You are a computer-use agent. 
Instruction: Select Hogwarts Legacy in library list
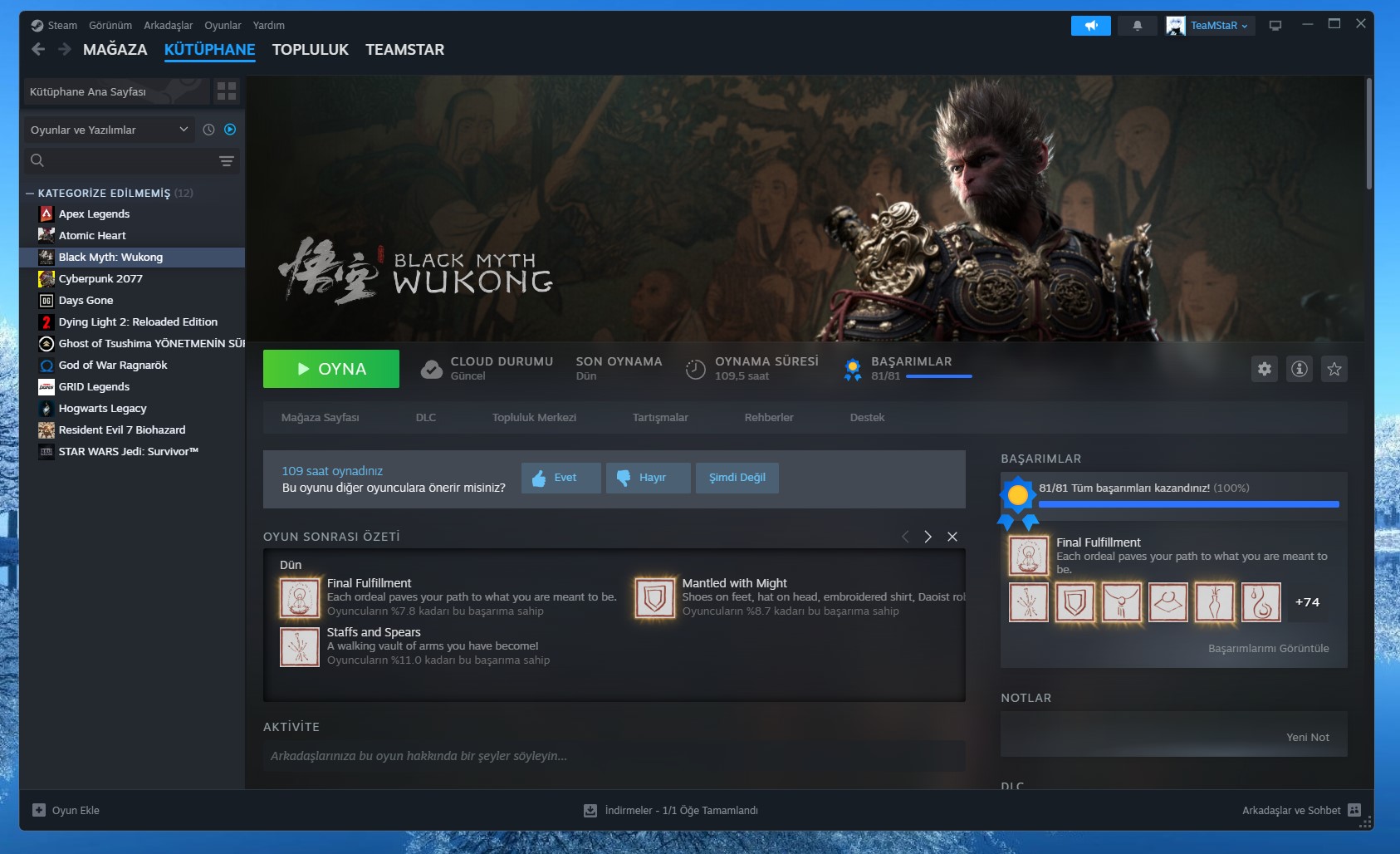[x=133, y=408]
